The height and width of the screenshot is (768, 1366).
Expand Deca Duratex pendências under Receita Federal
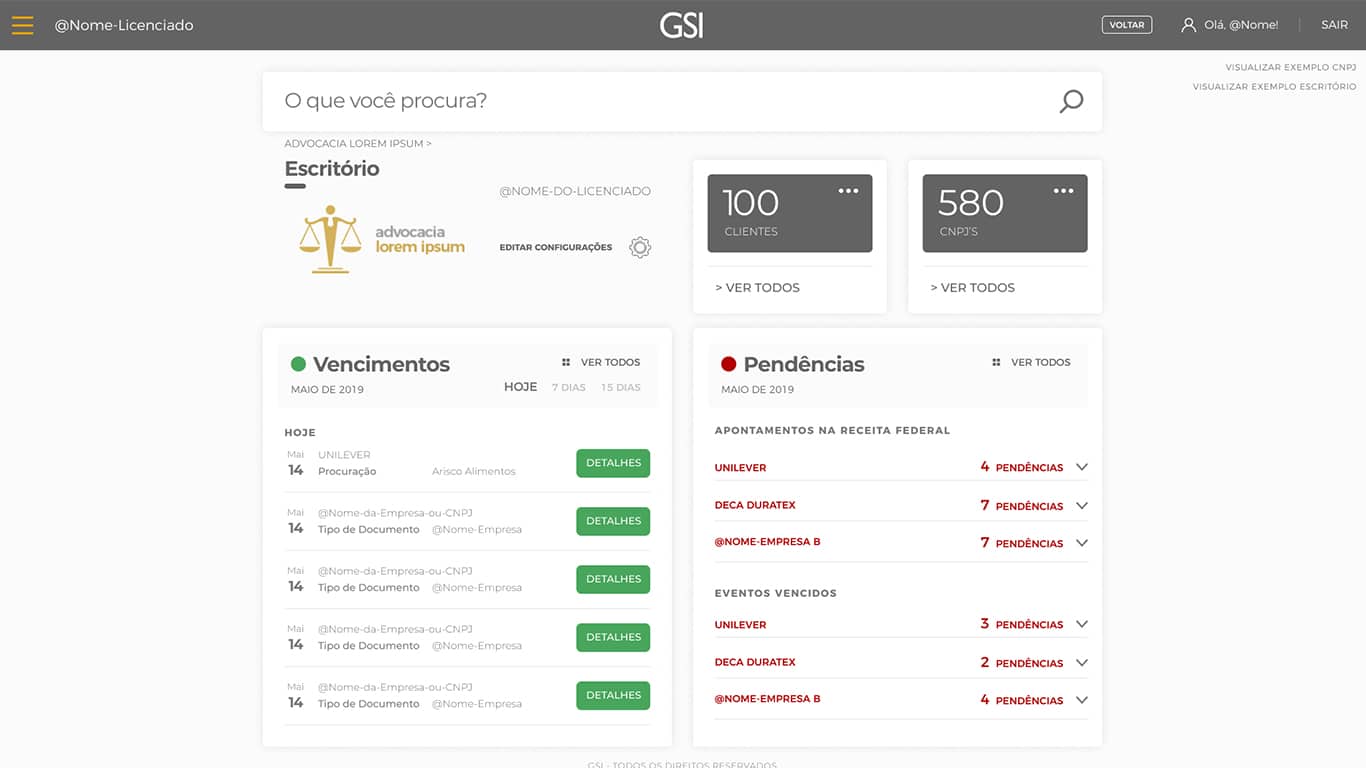click(1081, 506)
